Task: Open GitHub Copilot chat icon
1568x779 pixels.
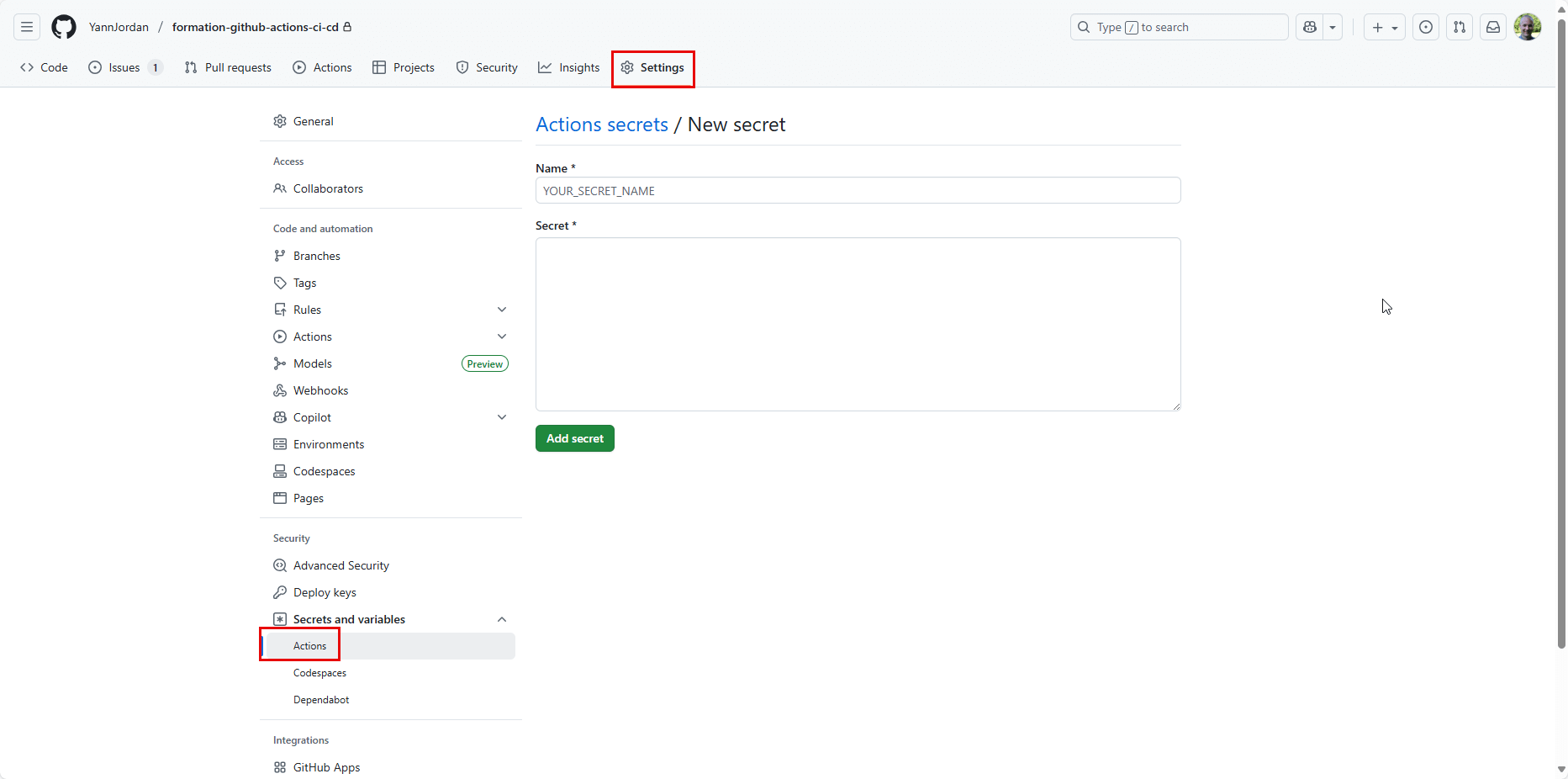Action: [x=1309, y=27]
